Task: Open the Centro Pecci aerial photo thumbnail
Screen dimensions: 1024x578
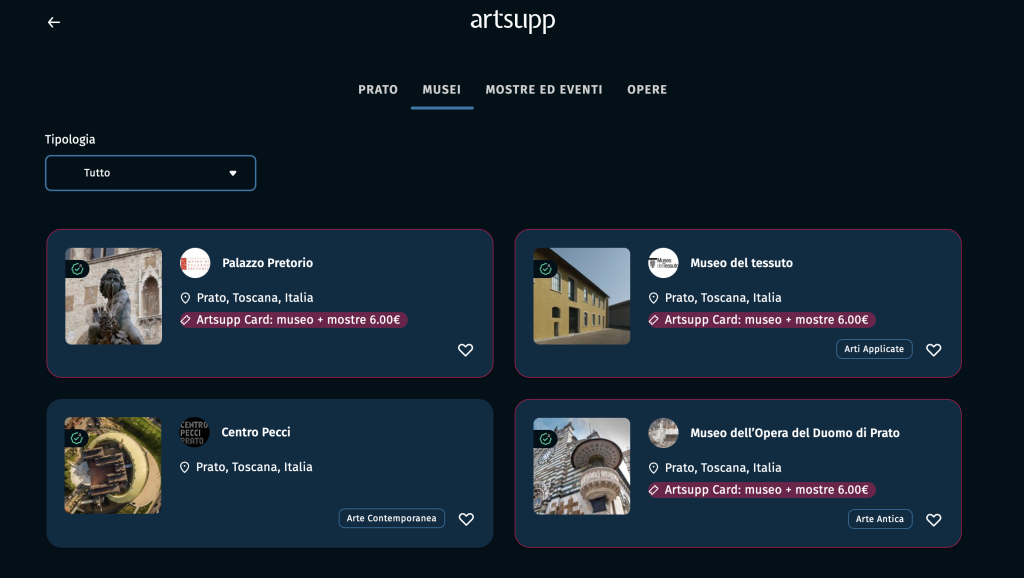Action: [x=113, y=465]
